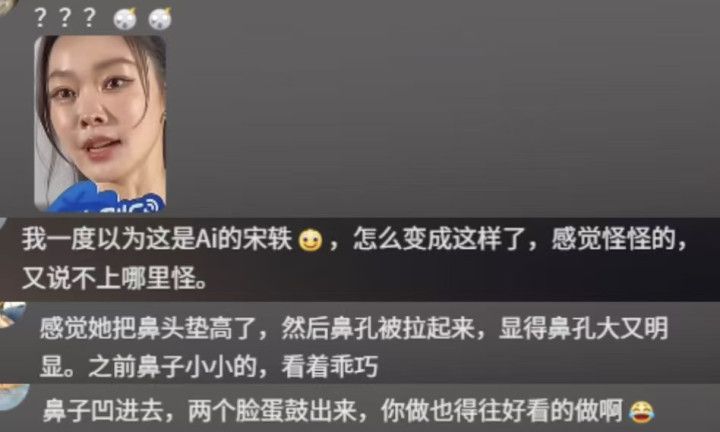Image resolution: width=720 pixels, height=432 pixels.
Task: Open avatar beside the 感觉她把鼻头垫高了 comment
Action: tap(10, 315)
